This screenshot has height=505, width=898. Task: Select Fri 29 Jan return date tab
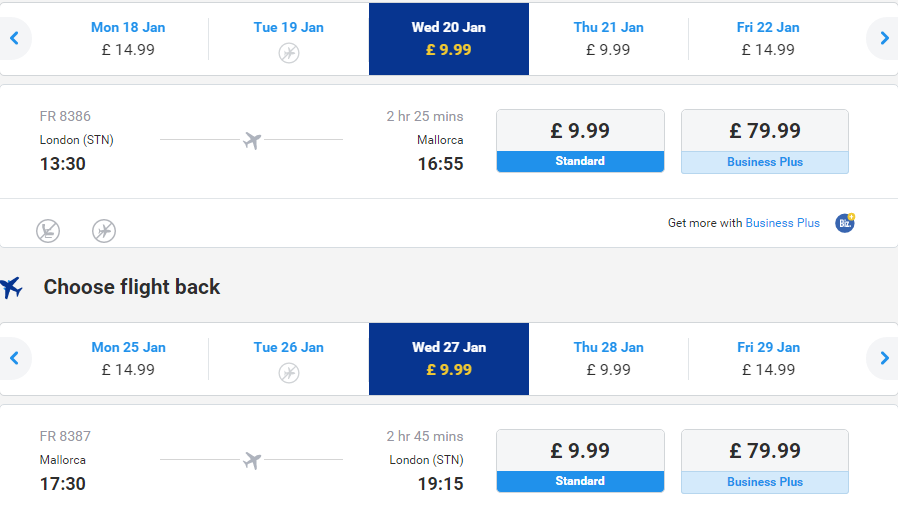click(x=768, y=358)
